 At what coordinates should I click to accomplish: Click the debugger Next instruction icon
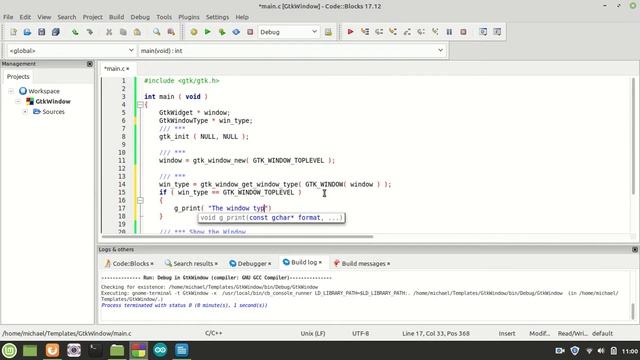pyautogui.click(x=421, y=32)
